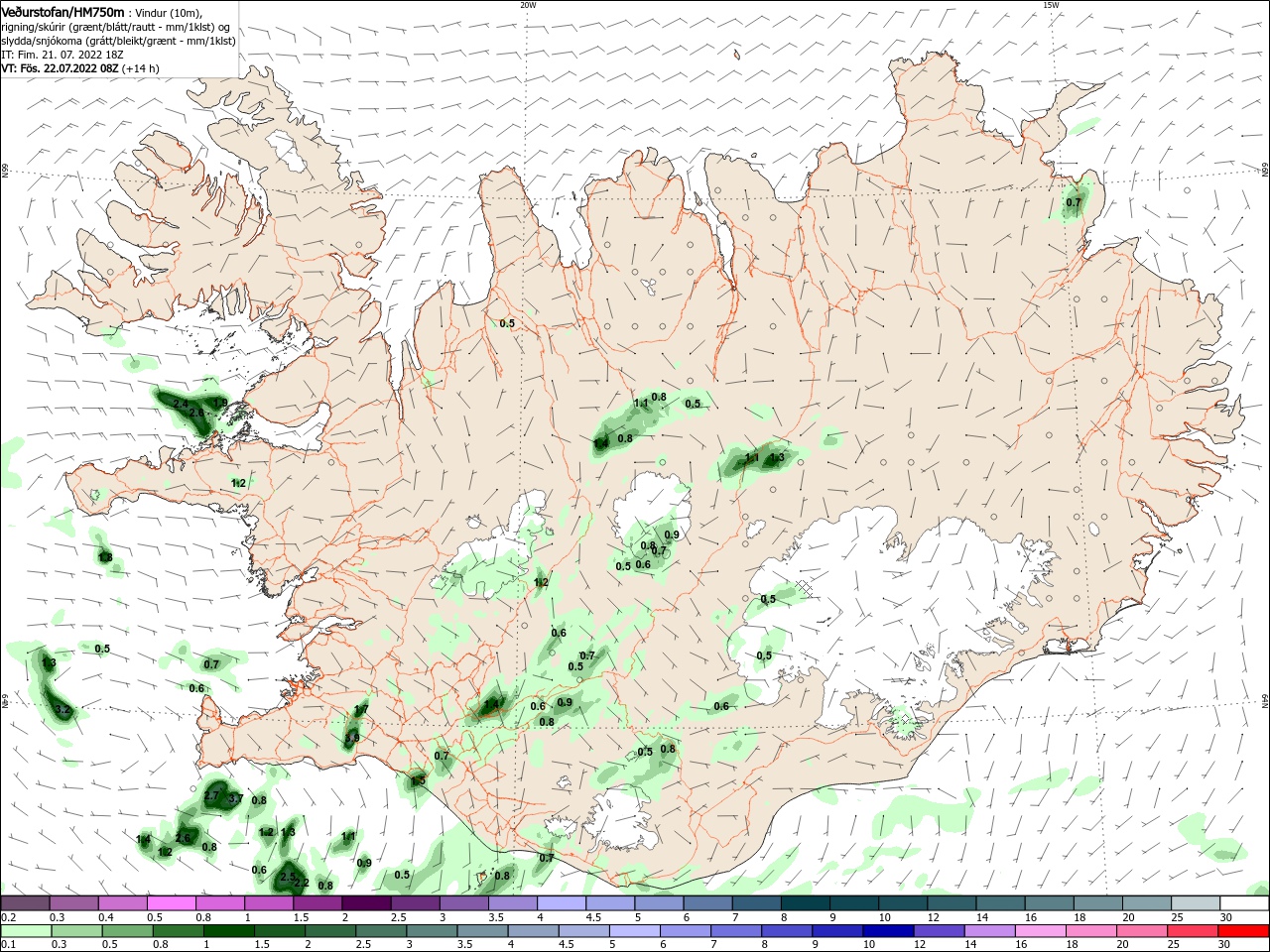Select the palest green 0.1 swatch in lower legend
This screenshot has height=952, width=1270.
click(x=25, y=931)
